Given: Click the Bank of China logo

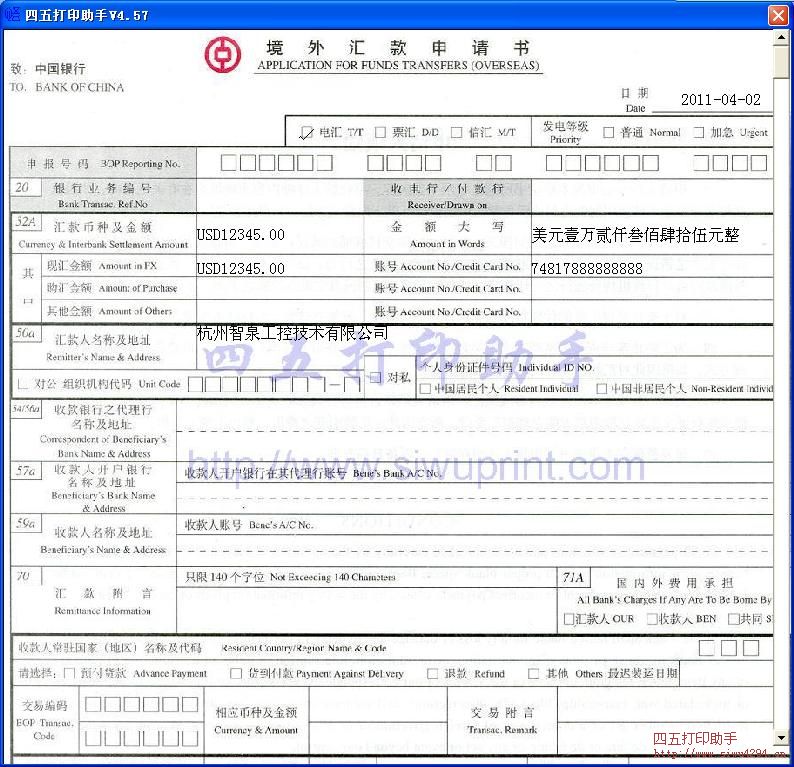Looking at the screenshot, I should pos(223,54).
